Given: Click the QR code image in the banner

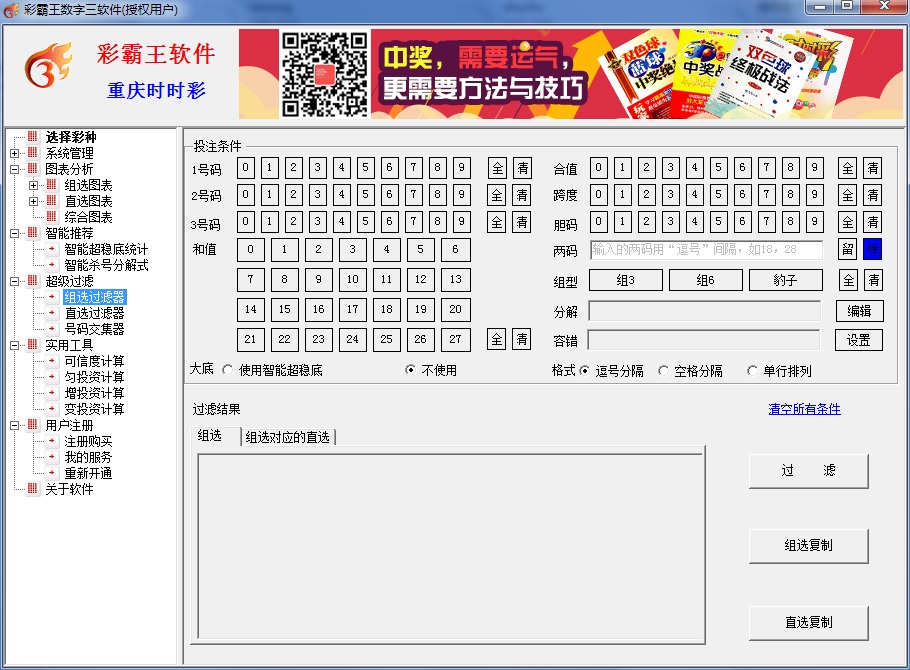Looking at the screenshot, I should point(324,75).
